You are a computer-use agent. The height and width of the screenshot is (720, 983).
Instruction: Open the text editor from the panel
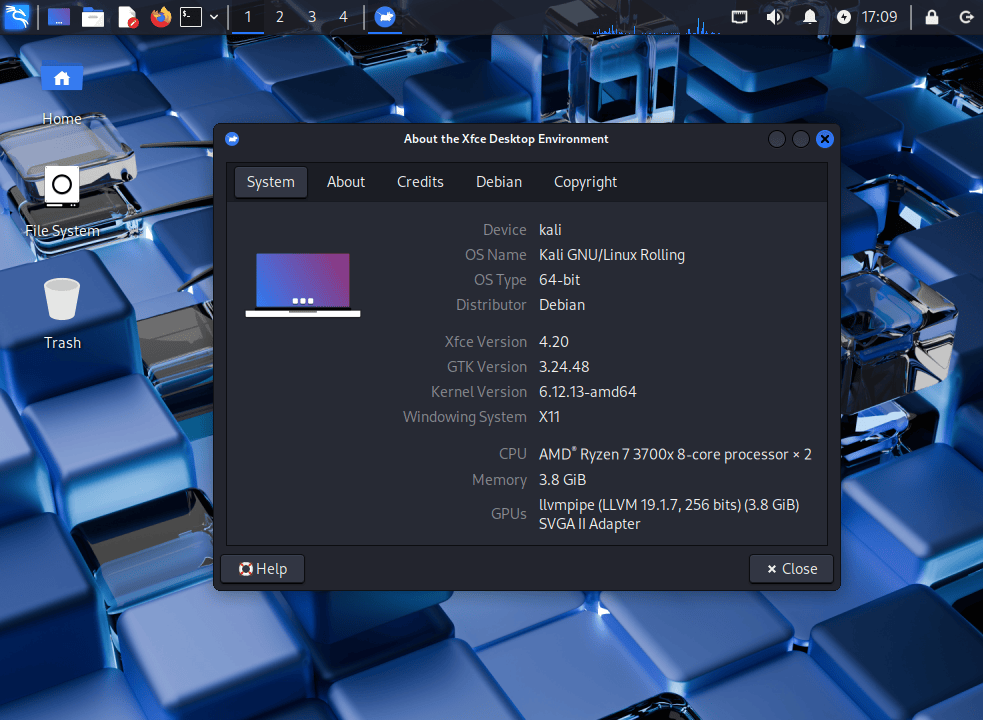tap(127, 17)
